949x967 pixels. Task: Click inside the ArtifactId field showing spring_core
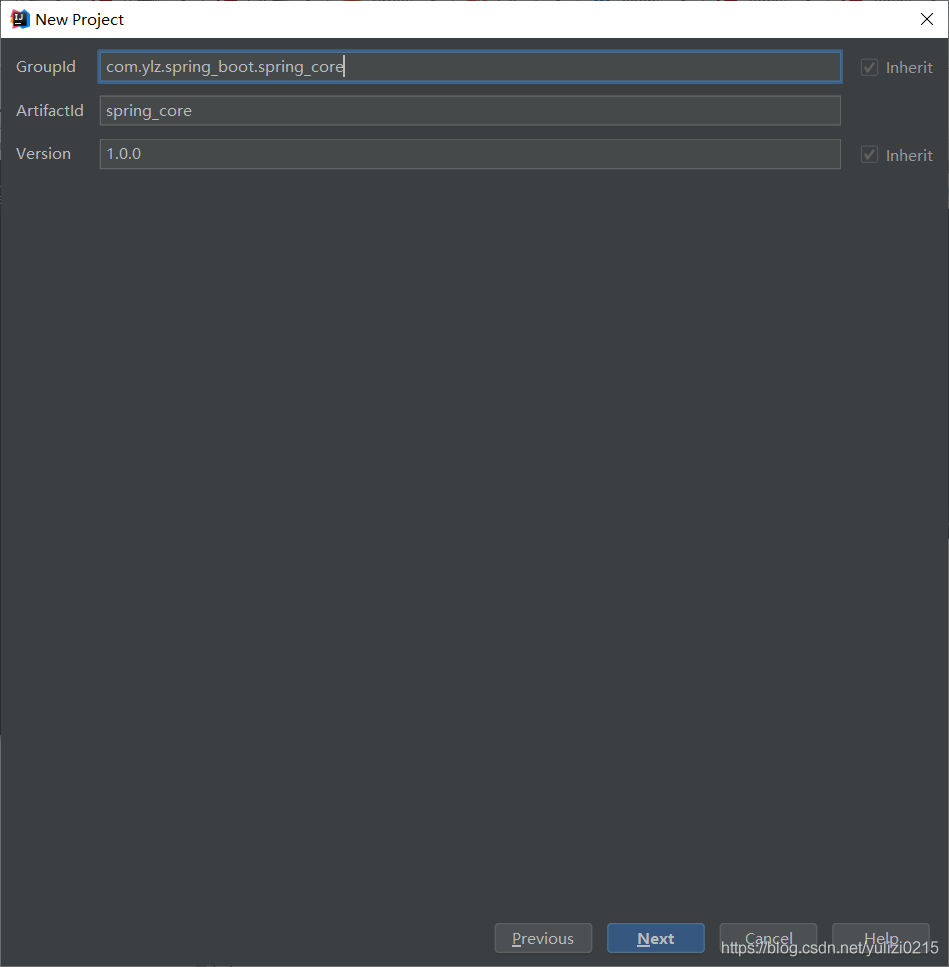tap(470, 110)
